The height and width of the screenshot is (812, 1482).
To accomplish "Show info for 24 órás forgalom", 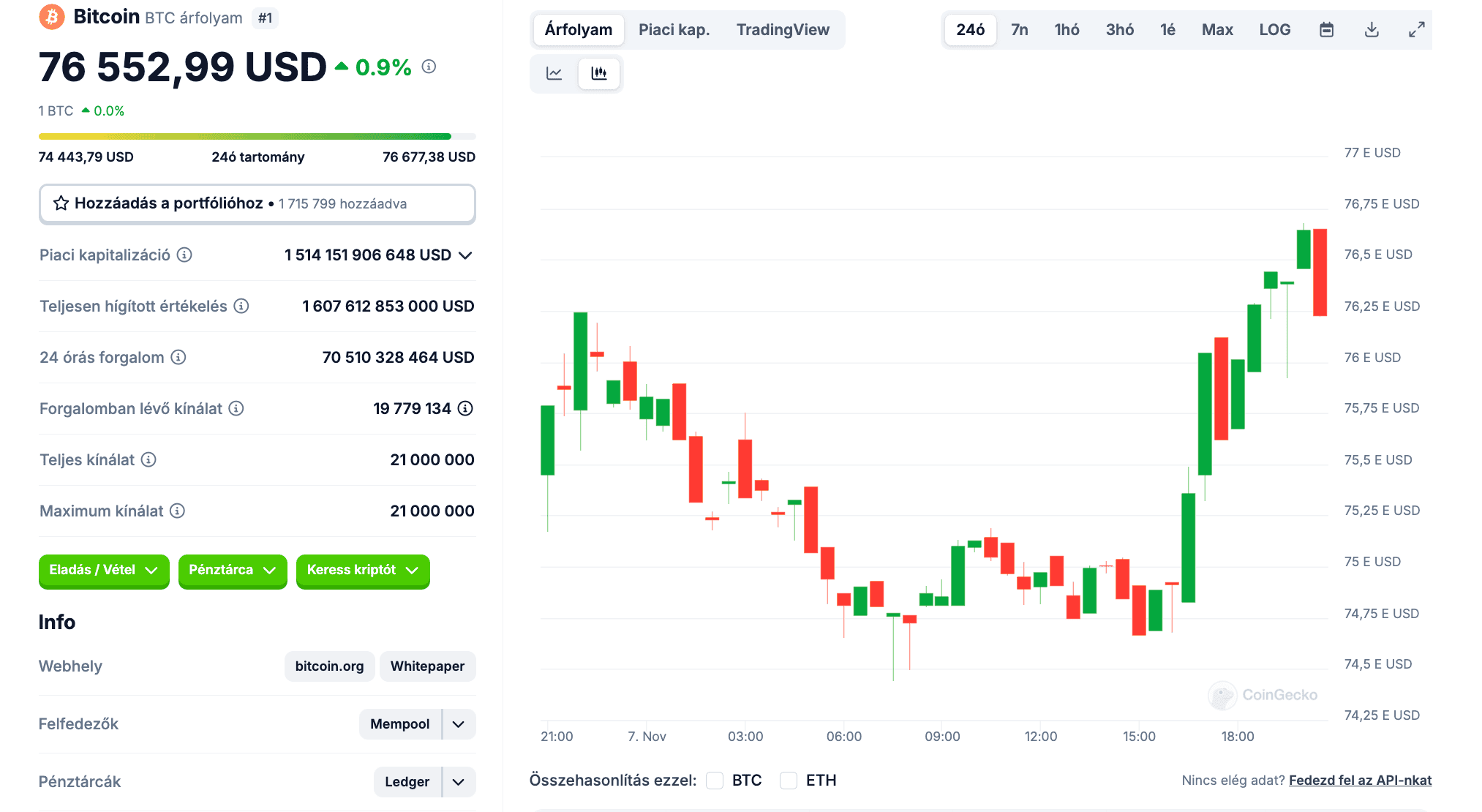I will (x=178, y=357).
